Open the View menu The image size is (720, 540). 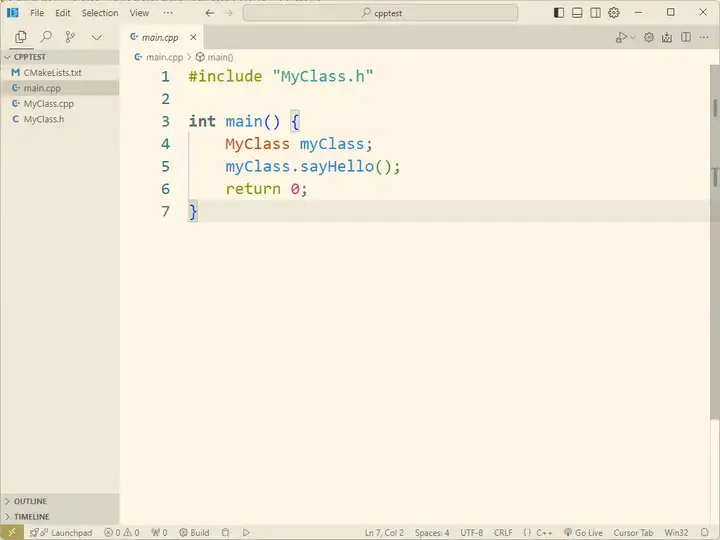pyautogui.click(x=139, y=13)
